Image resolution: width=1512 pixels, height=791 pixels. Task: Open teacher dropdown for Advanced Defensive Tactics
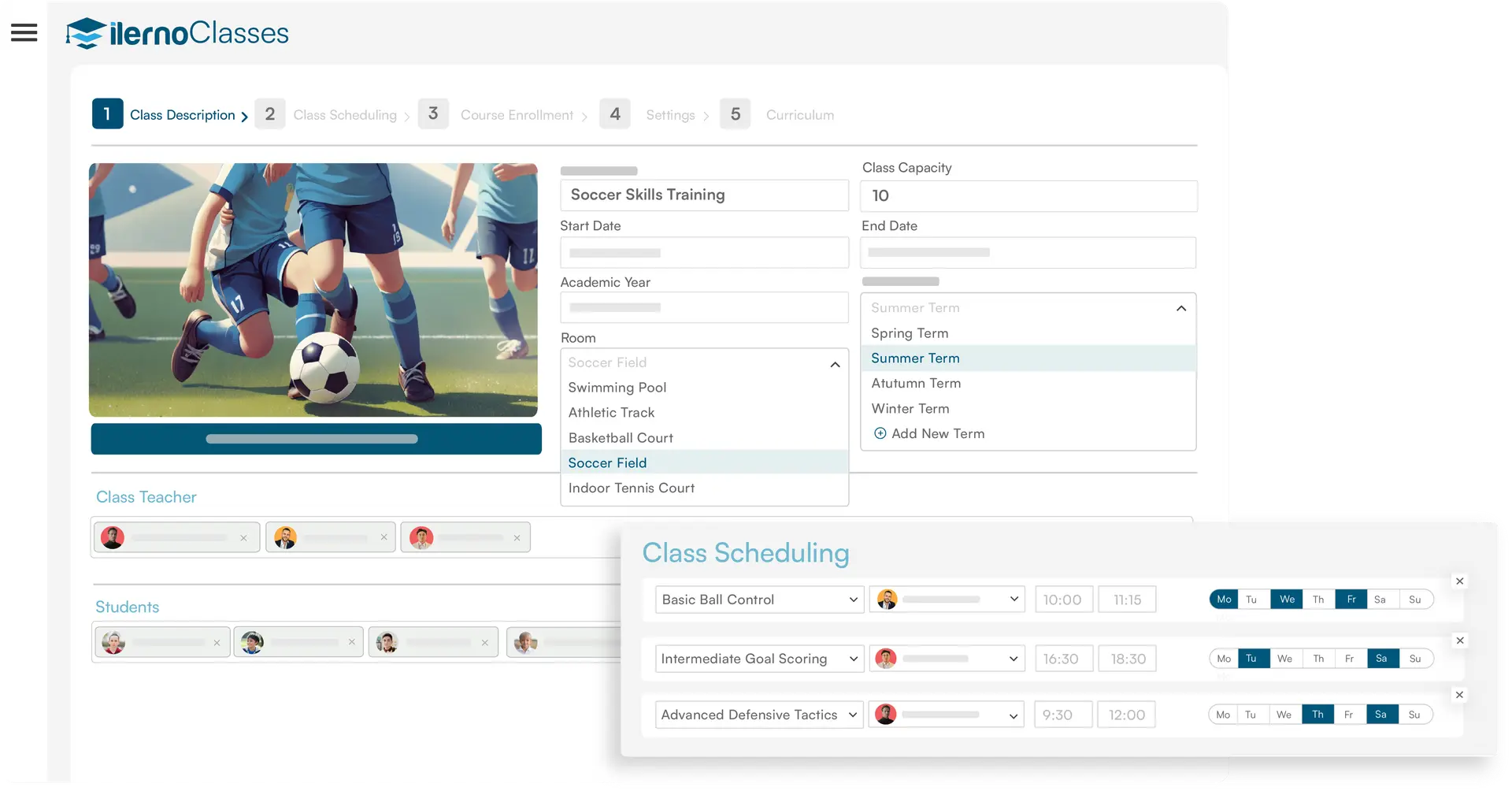[947, 715]
